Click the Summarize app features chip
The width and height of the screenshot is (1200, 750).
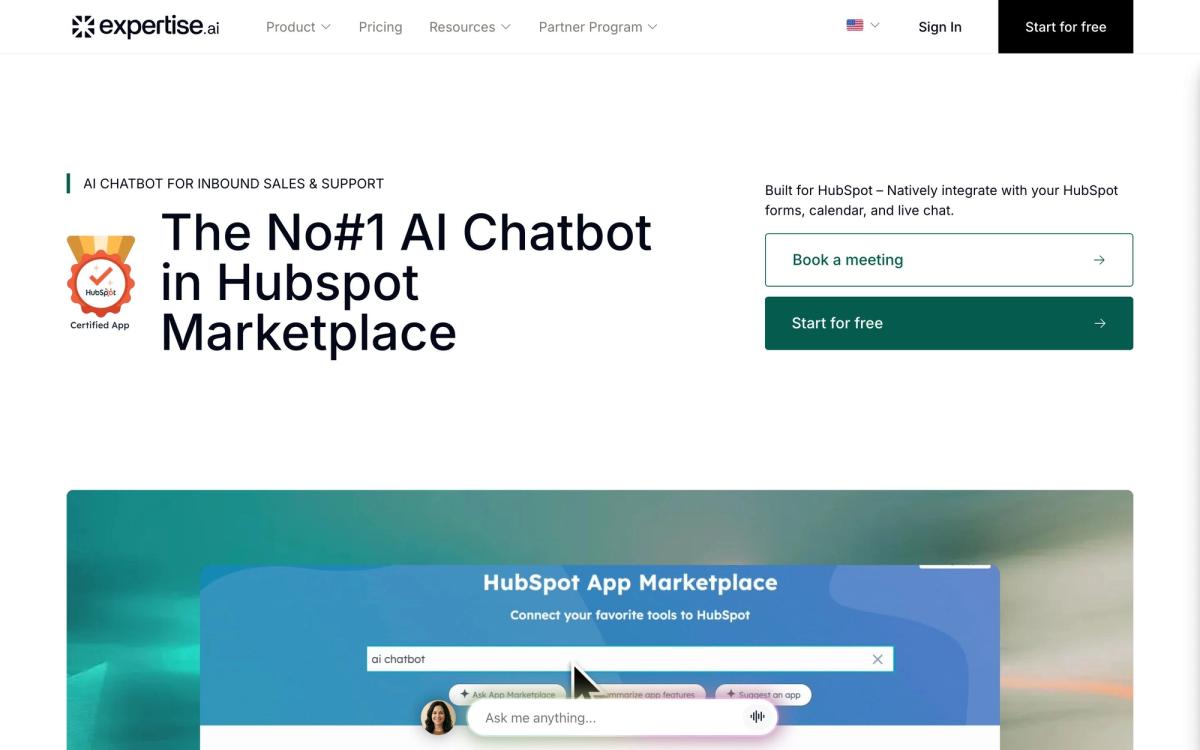pos(642,694)
